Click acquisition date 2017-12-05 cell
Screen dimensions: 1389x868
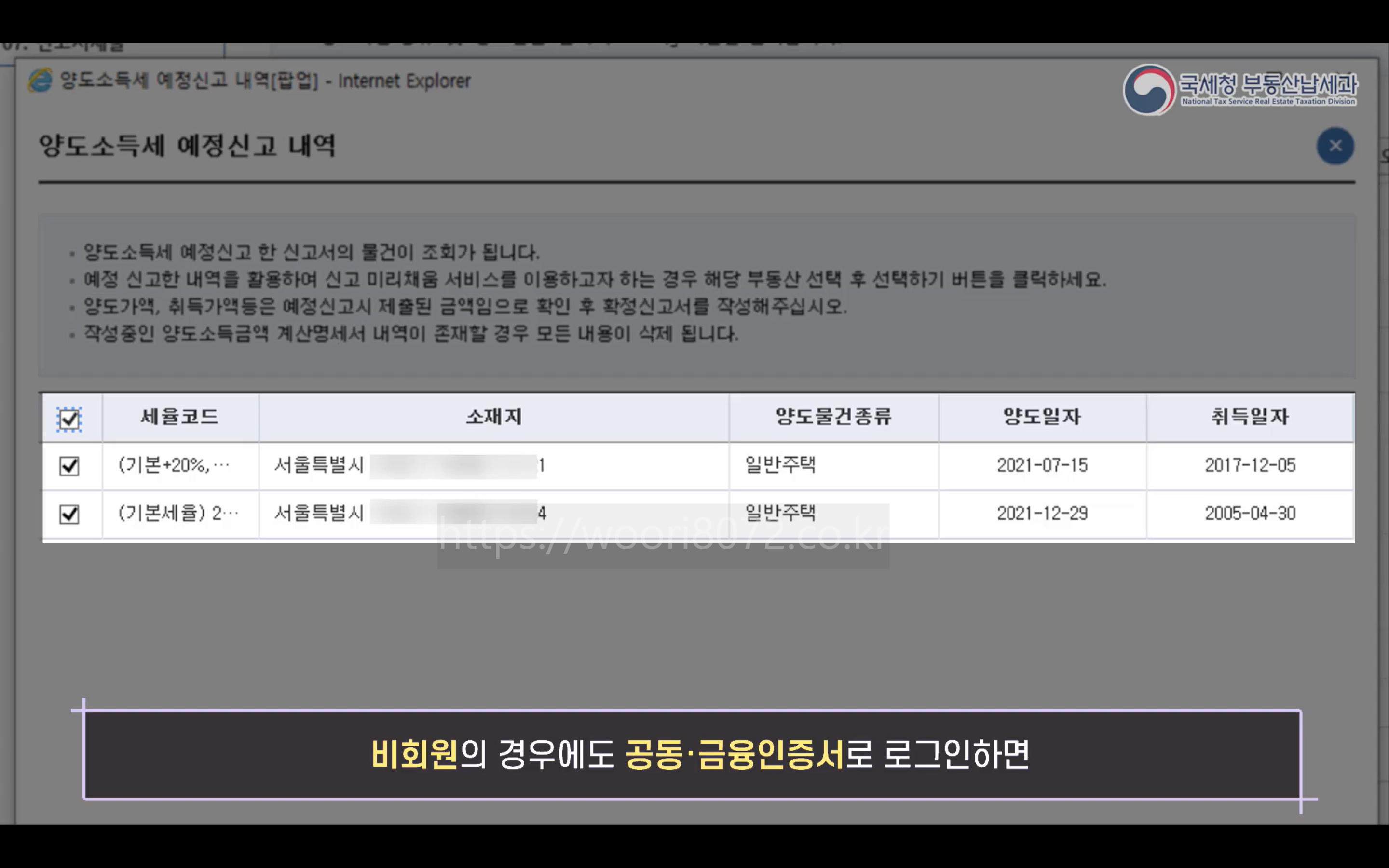[1250, 465]
